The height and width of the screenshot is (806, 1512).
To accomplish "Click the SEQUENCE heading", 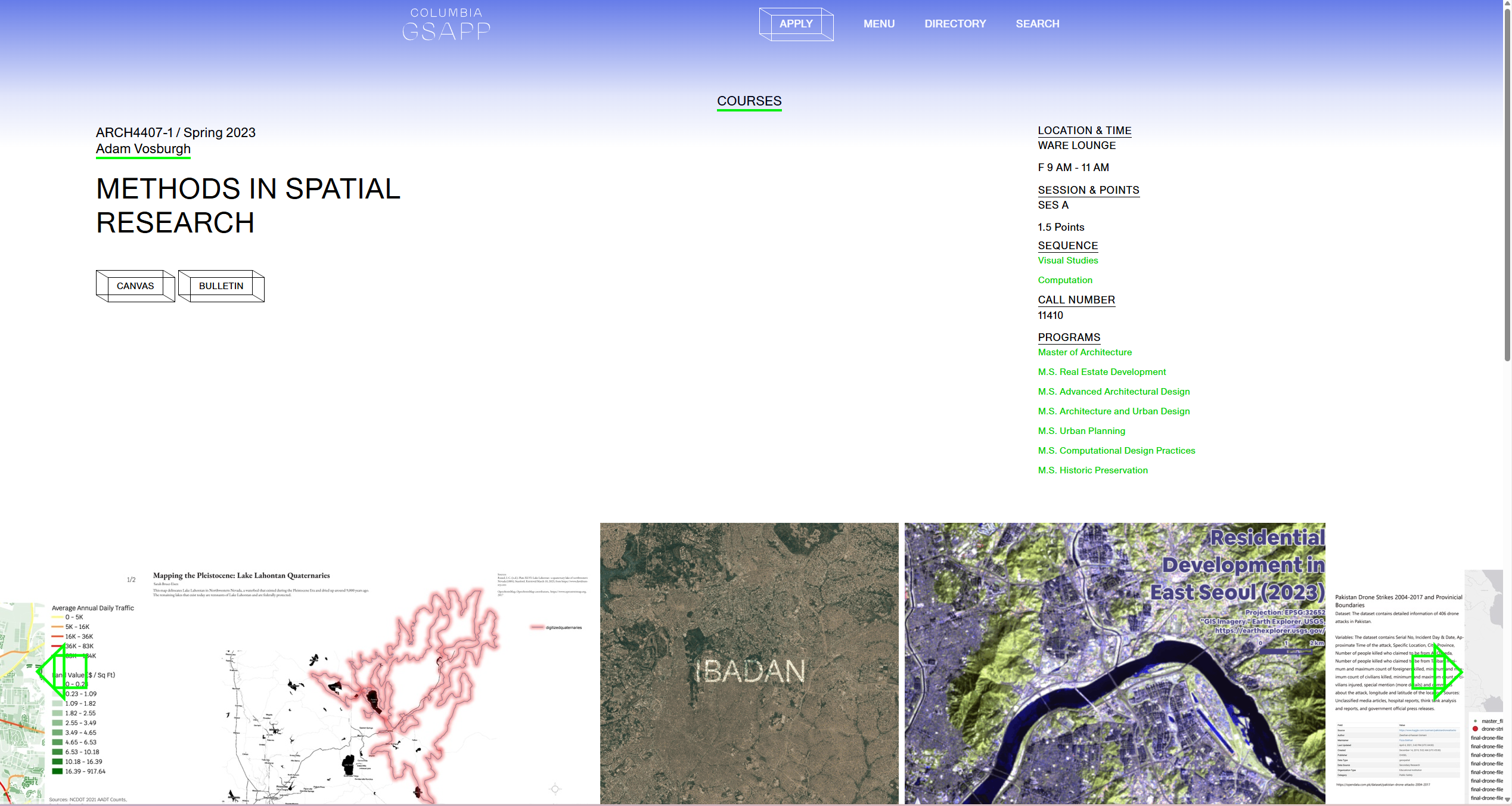I will [x=1068, y=246].
